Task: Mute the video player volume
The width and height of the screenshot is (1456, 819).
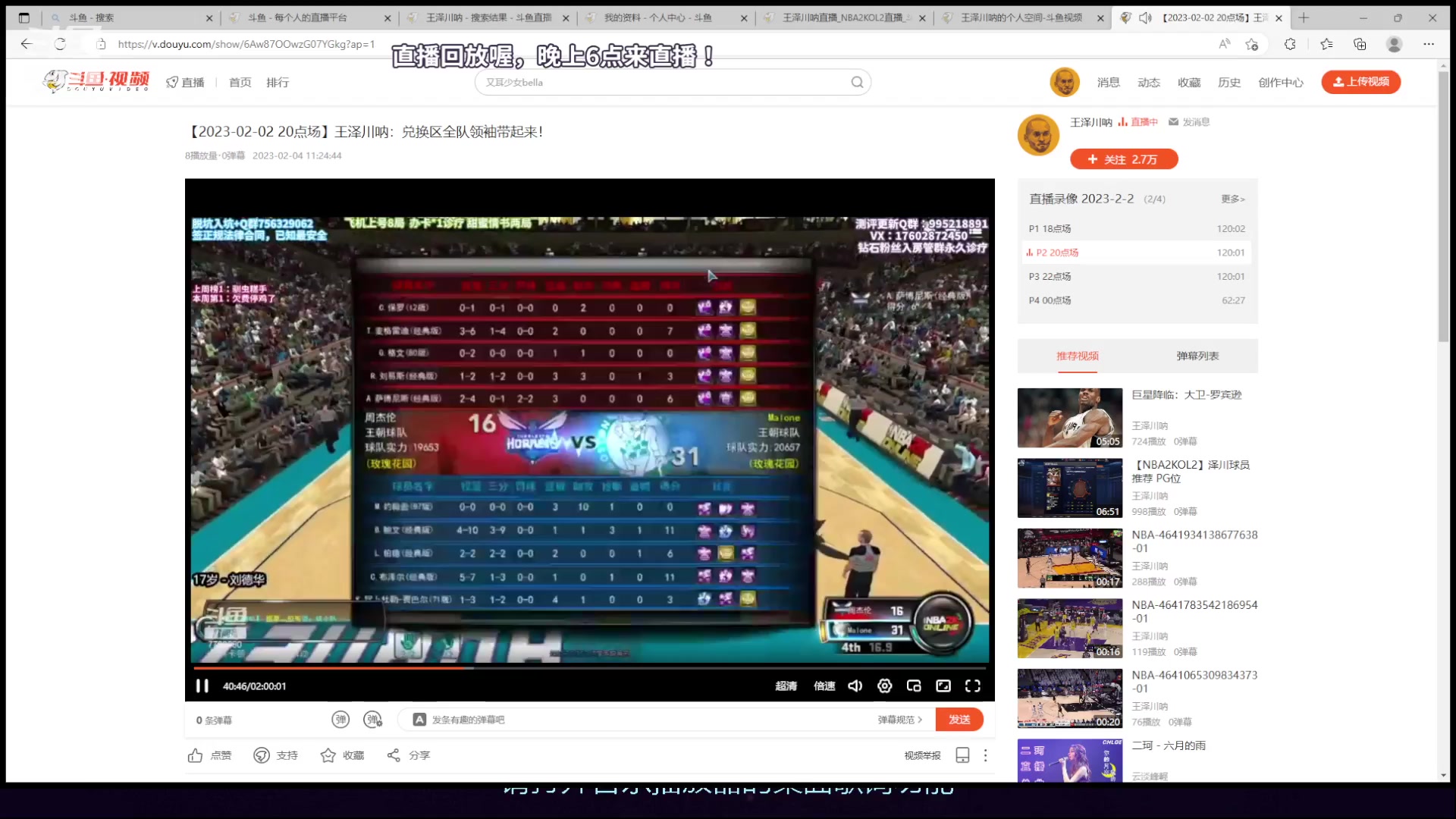Action: 855,686
